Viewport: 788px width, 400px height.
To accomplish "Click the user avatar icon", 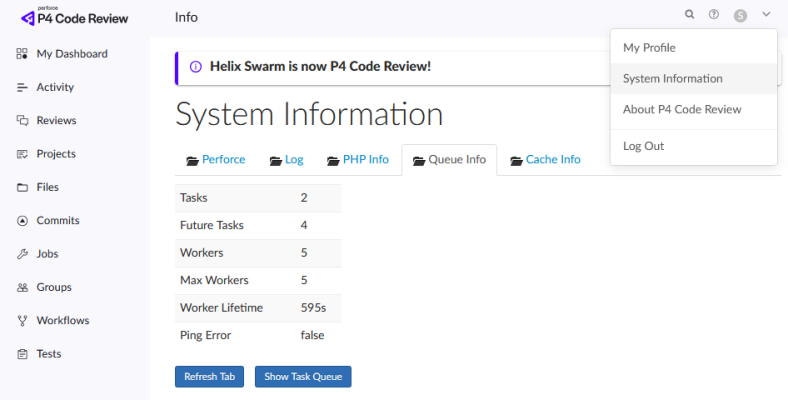I will tap(740, 15).
